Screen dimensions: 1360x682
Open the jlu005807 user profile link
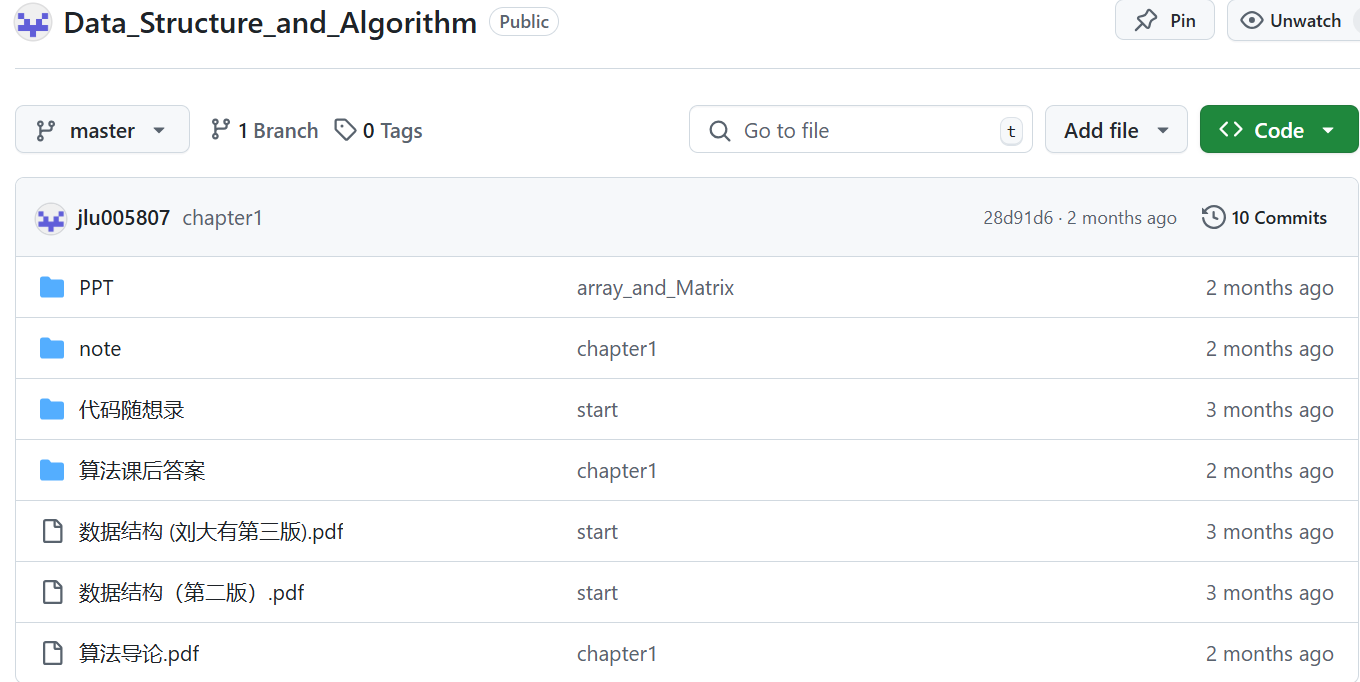pos(123,218)
